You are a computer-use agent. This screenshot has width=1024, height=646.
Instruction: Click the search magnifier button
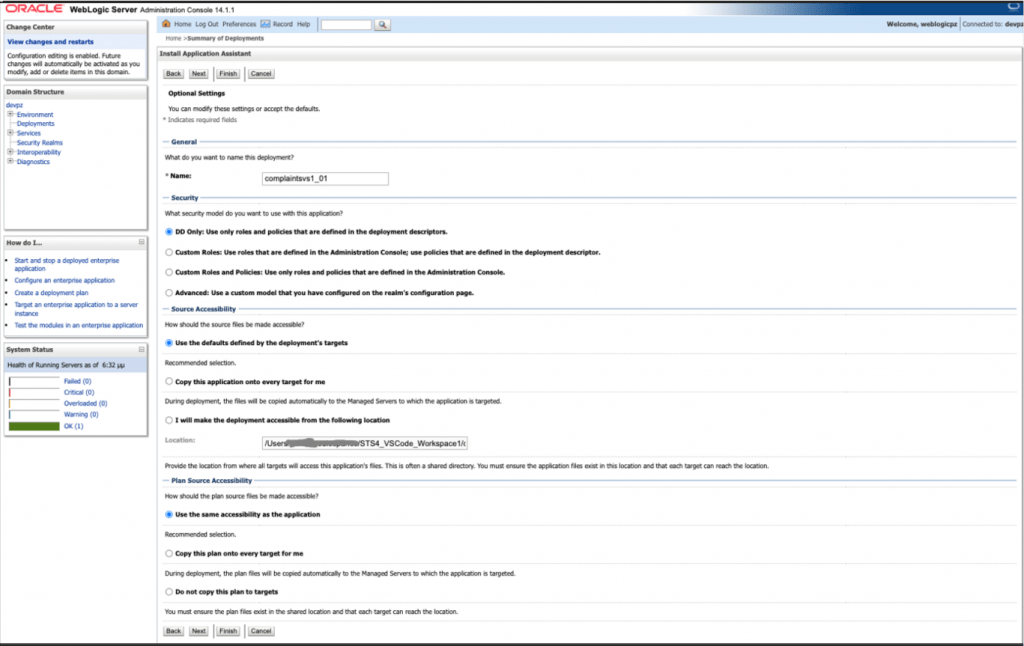pyautogui.click(x=383, y=25)
